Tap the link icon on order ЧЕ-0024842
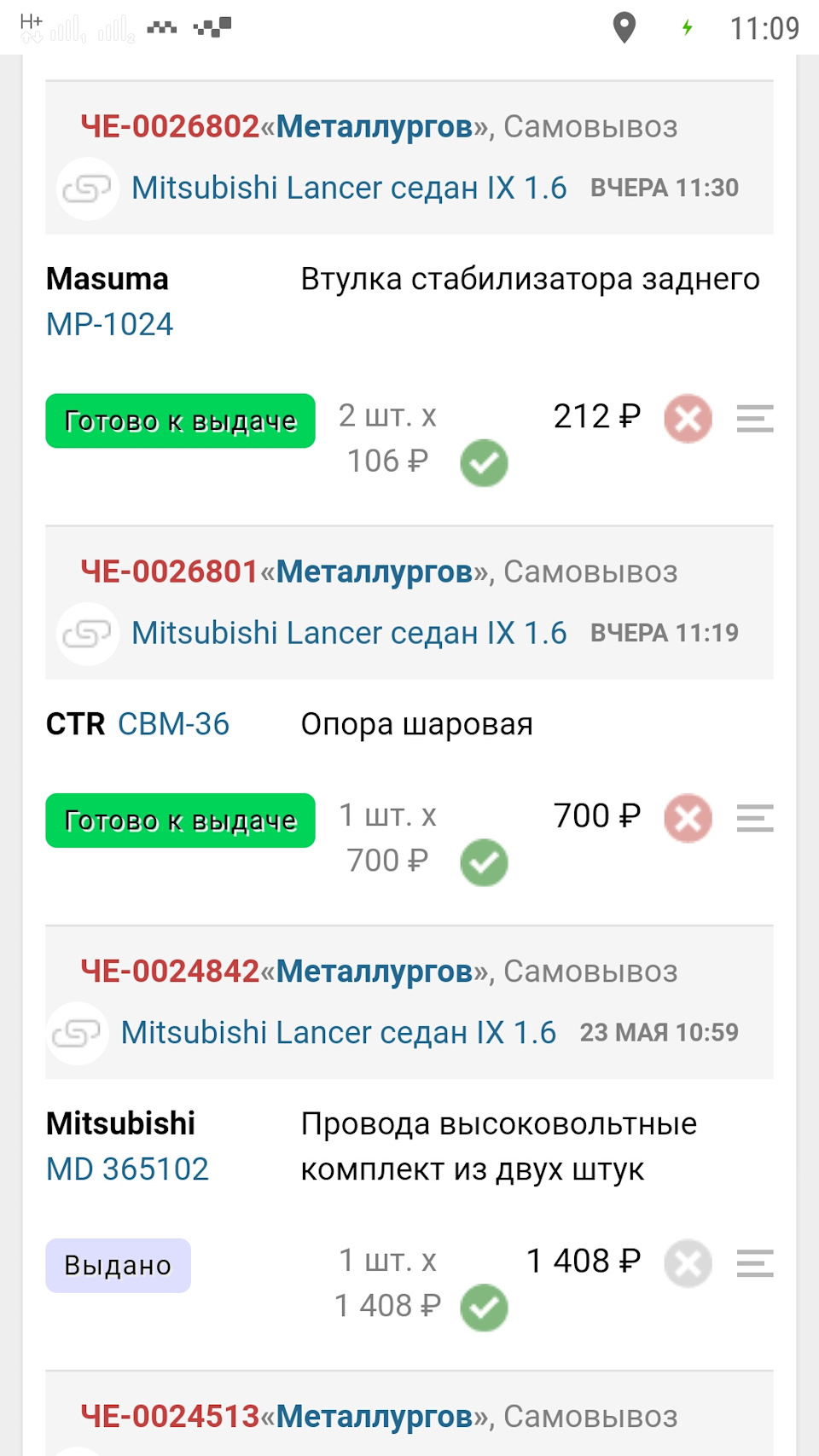The height and width of the screenshot is (1456, 819). click(77, 1034)
